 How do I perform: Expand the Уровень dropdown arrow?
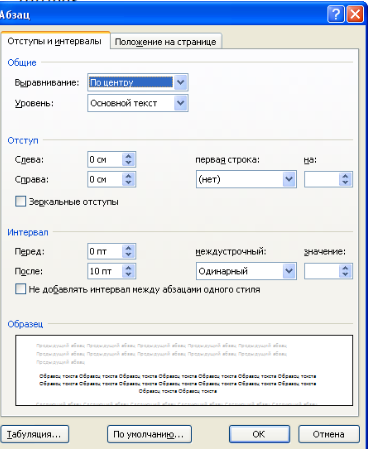click(181, 103)
